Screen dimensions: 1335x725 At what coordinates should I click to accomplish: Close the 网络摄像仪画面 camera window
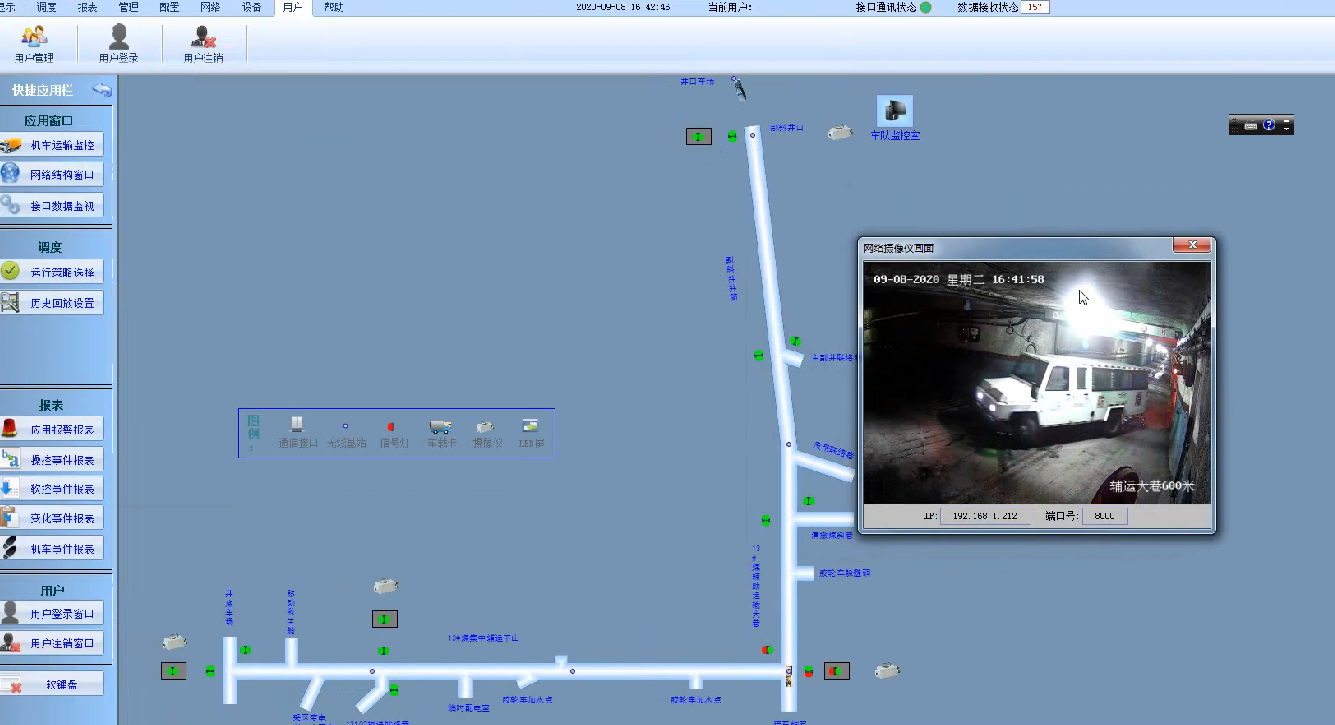point(1192,246)
